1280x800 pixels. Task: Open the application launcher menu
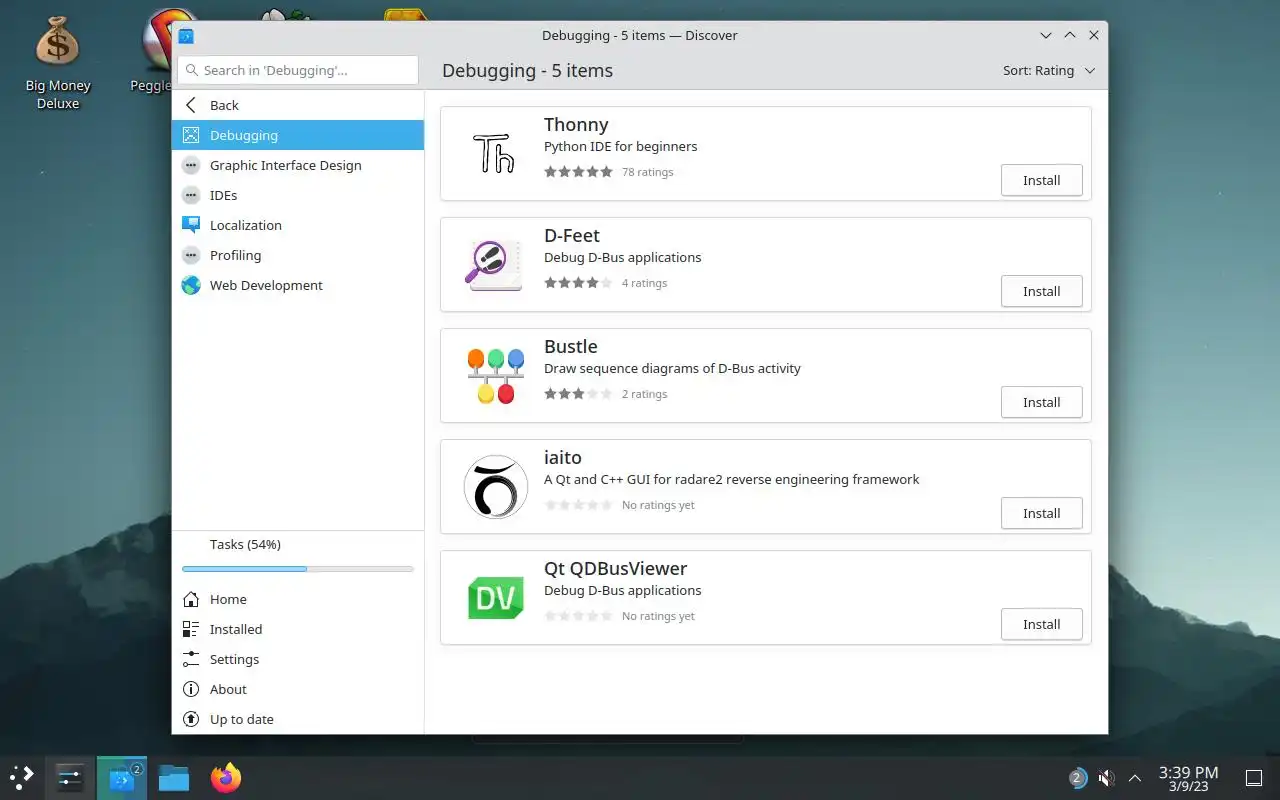pyautogui.click(x=22, y=777)
